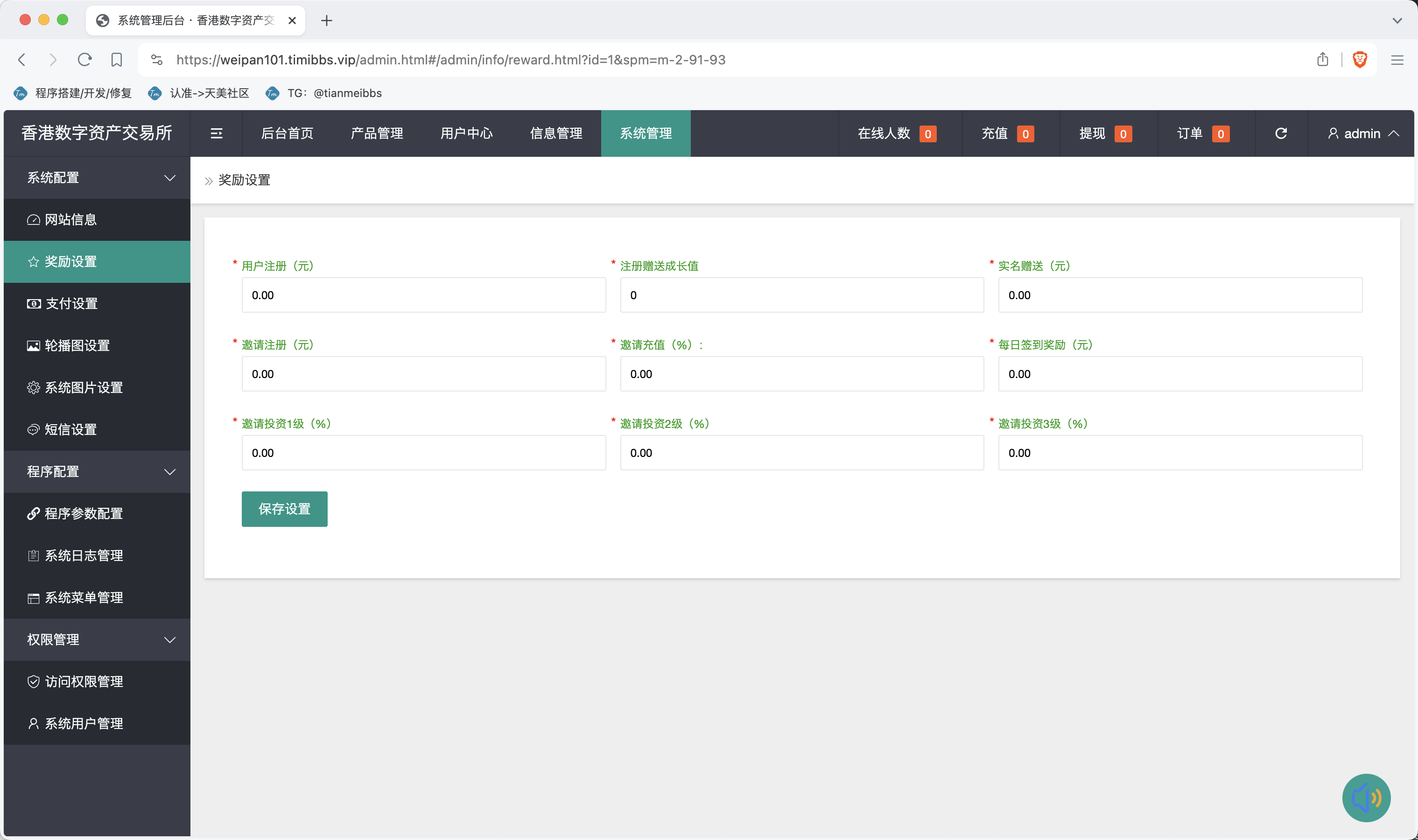Click the bookmark icon in the toolbar

tap(117, 59)
